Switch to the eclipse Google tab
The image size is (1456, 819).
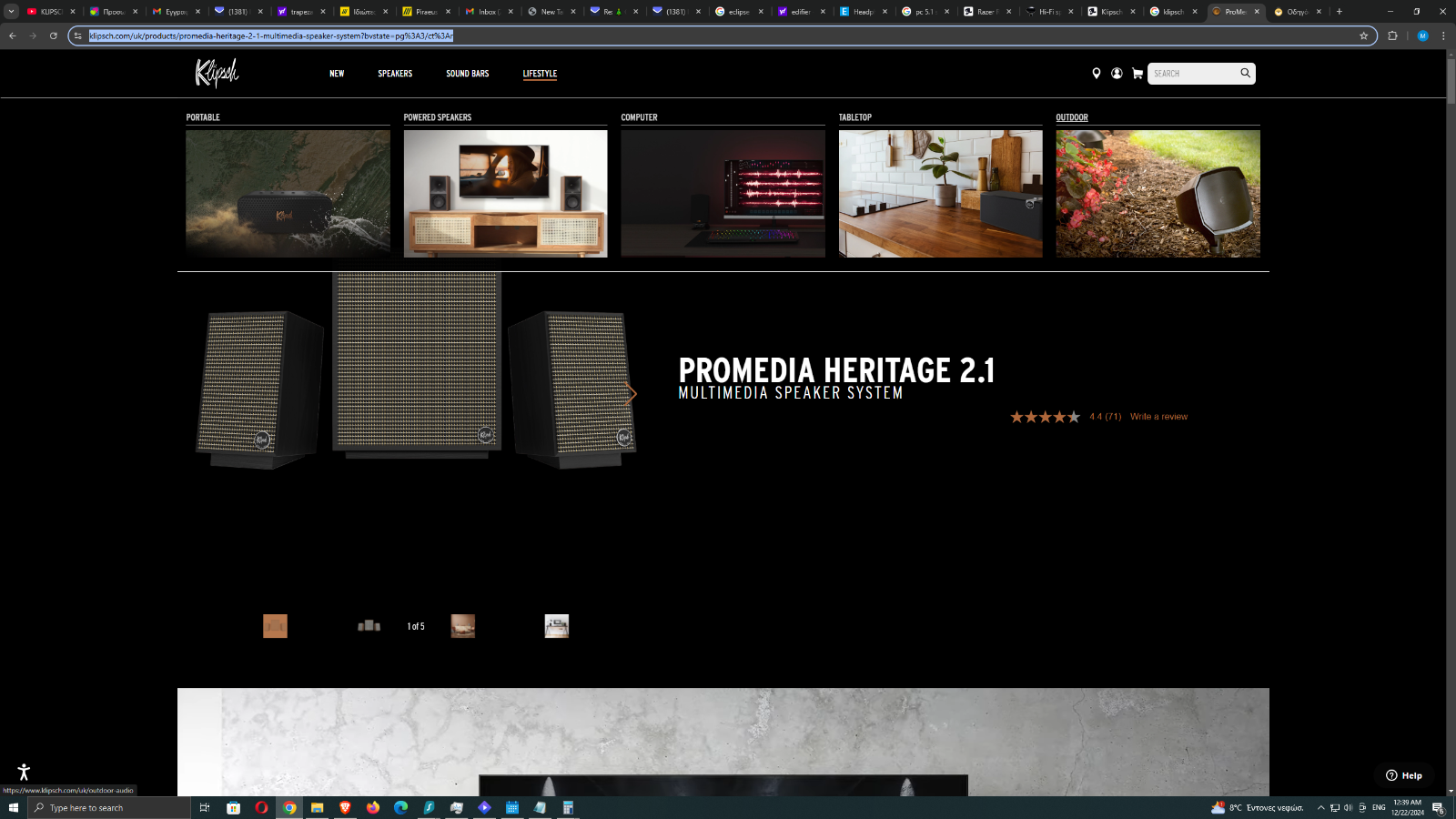pos(738,12)
